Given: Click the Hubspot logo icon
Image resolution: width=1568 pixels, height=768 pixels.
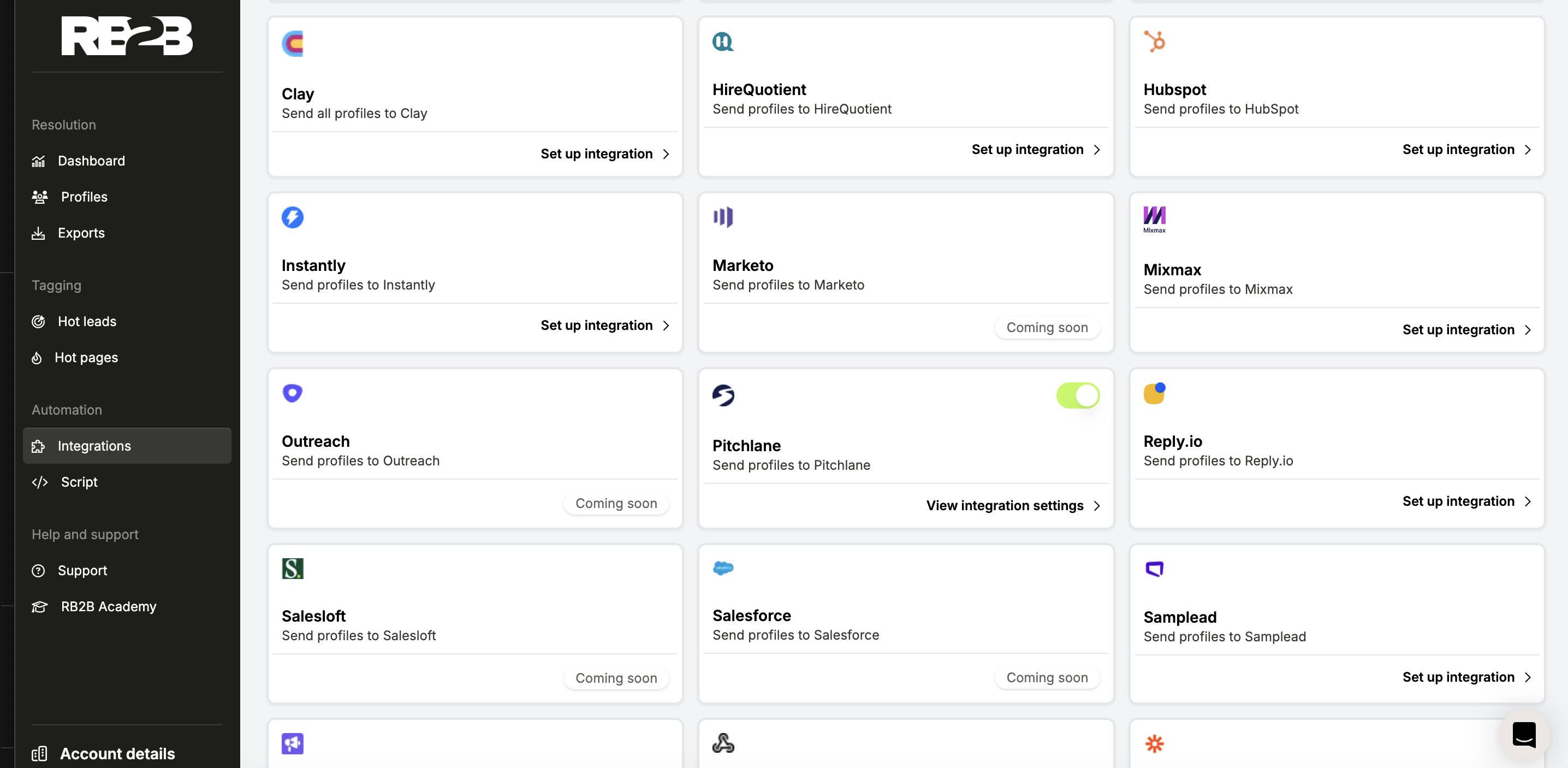Looking at the screenshot, I should [x=1154, y=42].
